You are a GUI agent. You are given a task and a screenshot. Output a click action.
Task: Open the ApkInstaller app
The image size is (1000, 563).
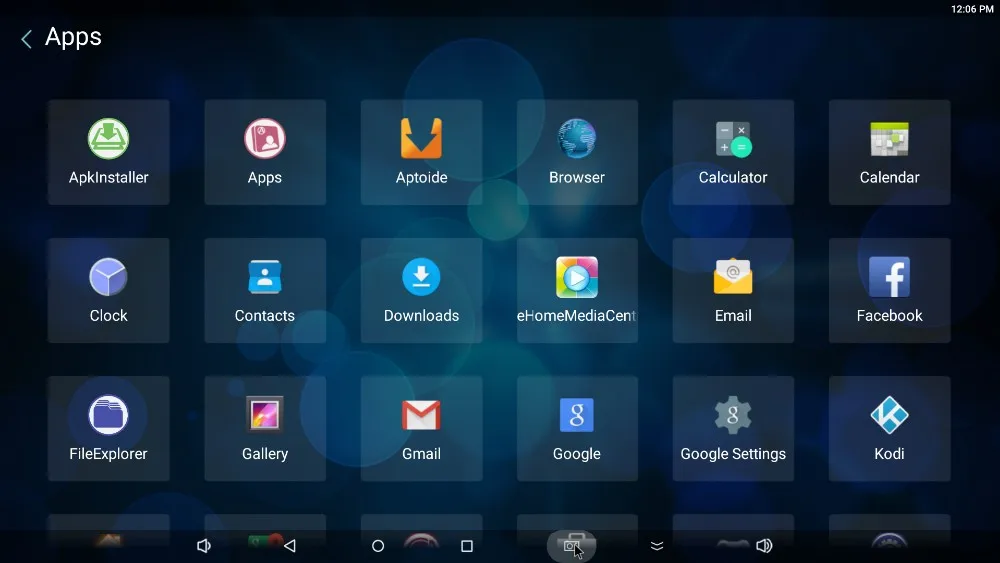tap(108, 152)
